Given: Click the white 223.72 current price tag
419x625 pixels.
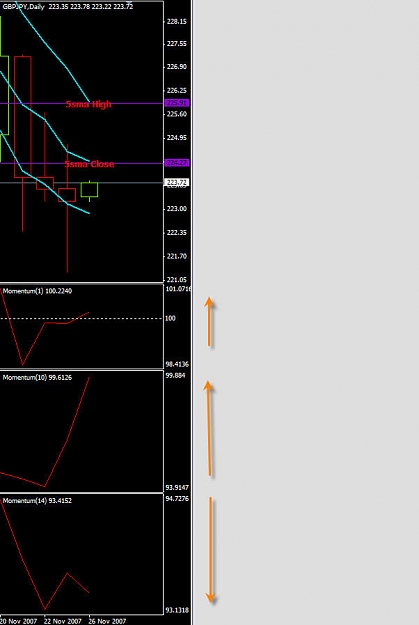Looking at the screenshot, I should (177, 182).
